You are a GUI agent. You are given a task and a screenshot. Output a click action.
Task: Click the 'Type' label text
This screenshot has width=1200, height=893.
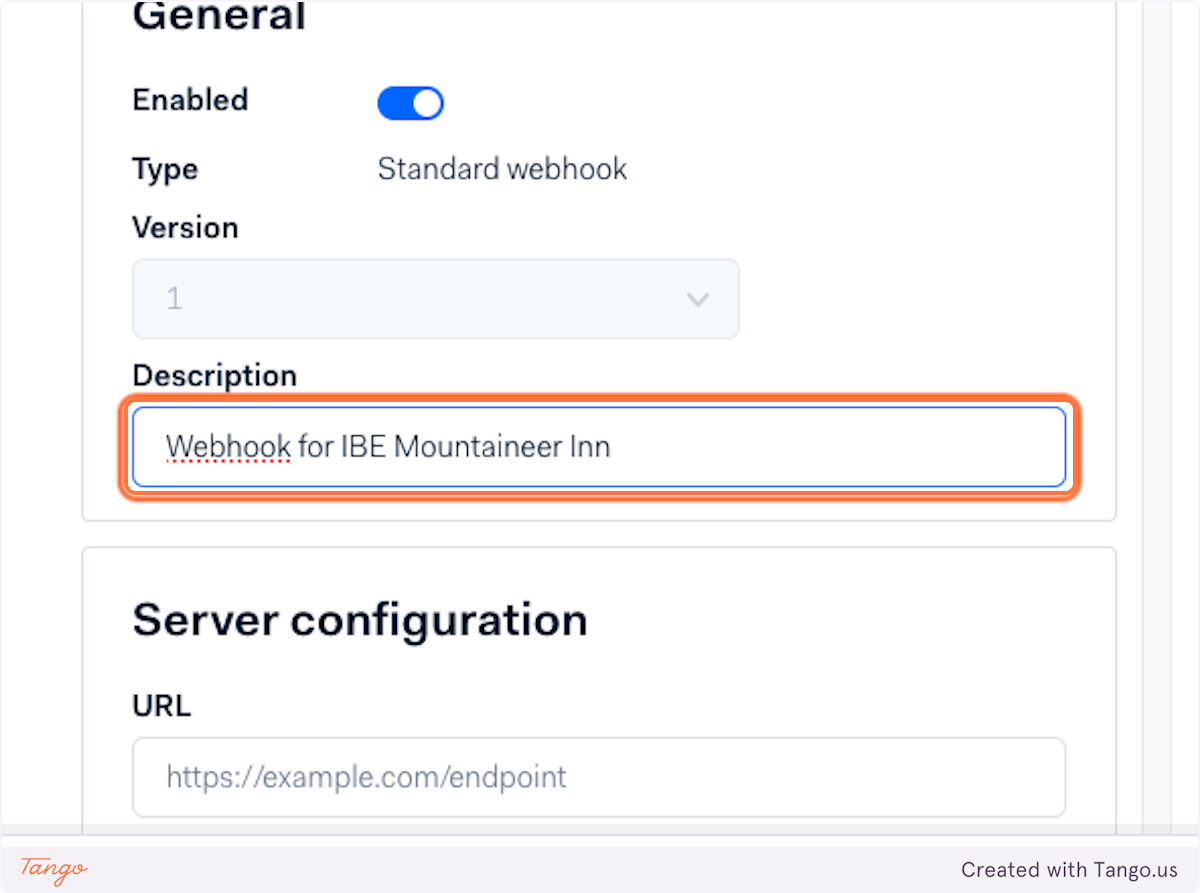tap(164, 169)
